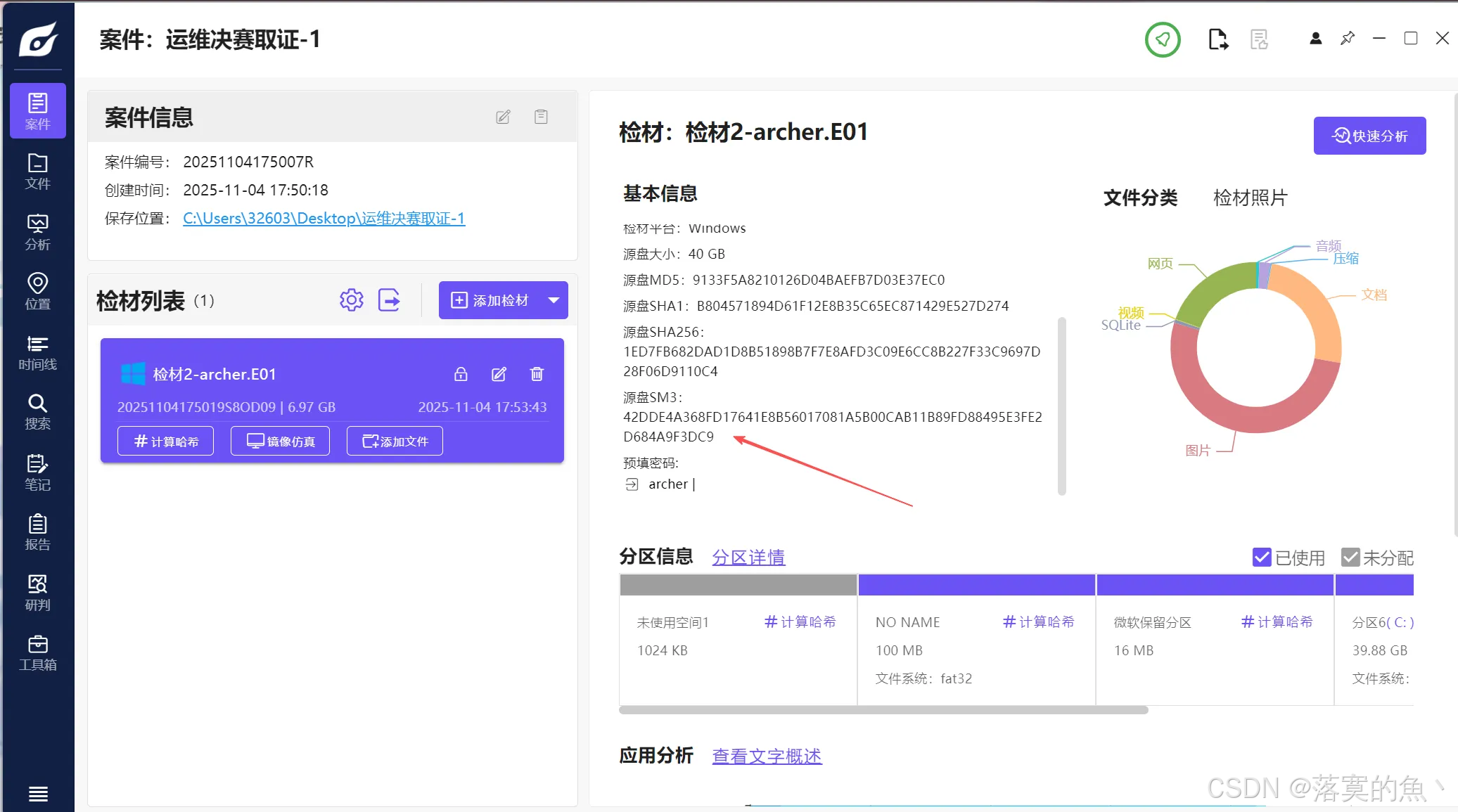This screenshot has height=812, width=1458.
Task: Open the 搜索 panel in the sidebar
Action: pyautogui.click(x=38, y=411)
